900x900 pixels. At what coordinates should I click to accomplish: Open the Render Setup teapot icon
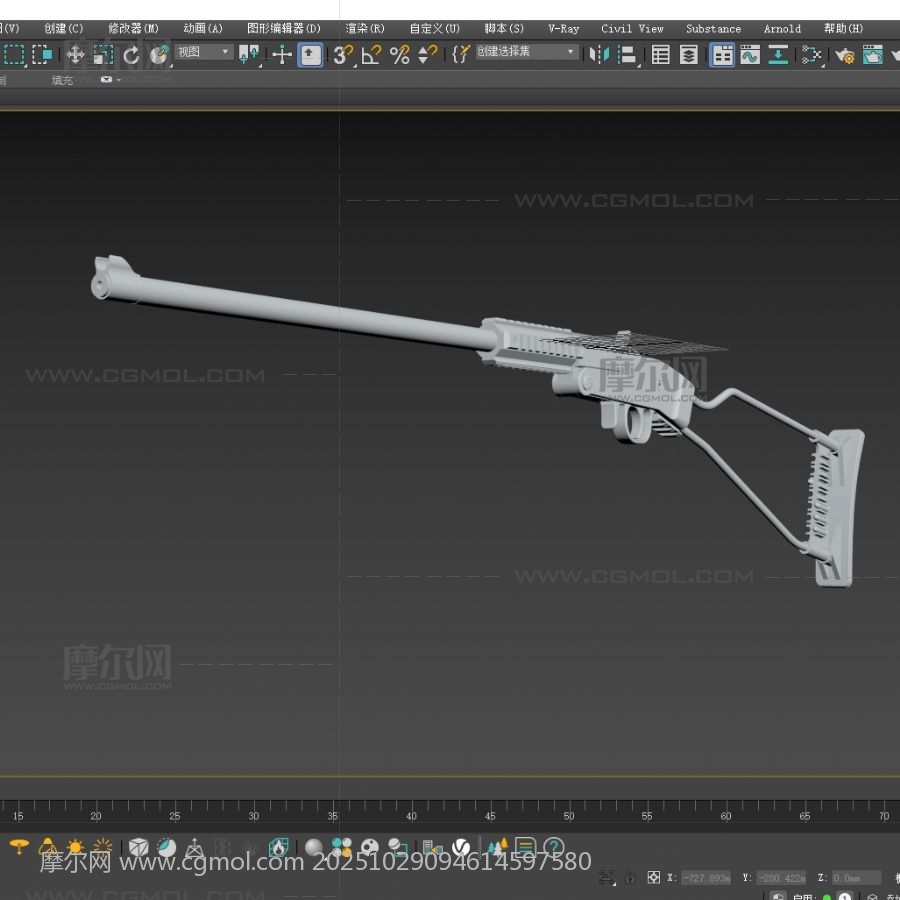tap(845, 55)
